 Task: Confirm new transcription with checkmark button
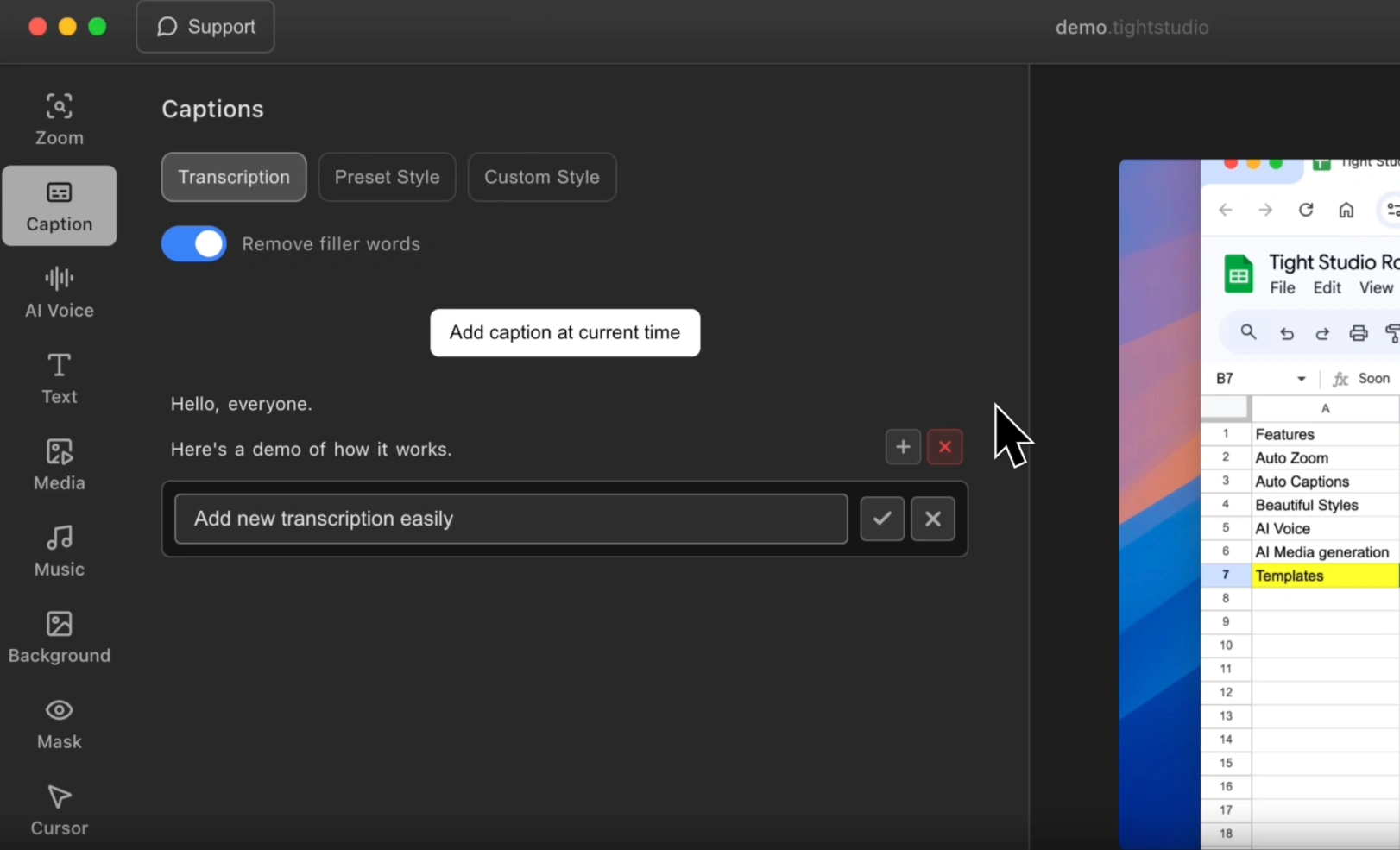pyautogui.click(x=881, y=519)
